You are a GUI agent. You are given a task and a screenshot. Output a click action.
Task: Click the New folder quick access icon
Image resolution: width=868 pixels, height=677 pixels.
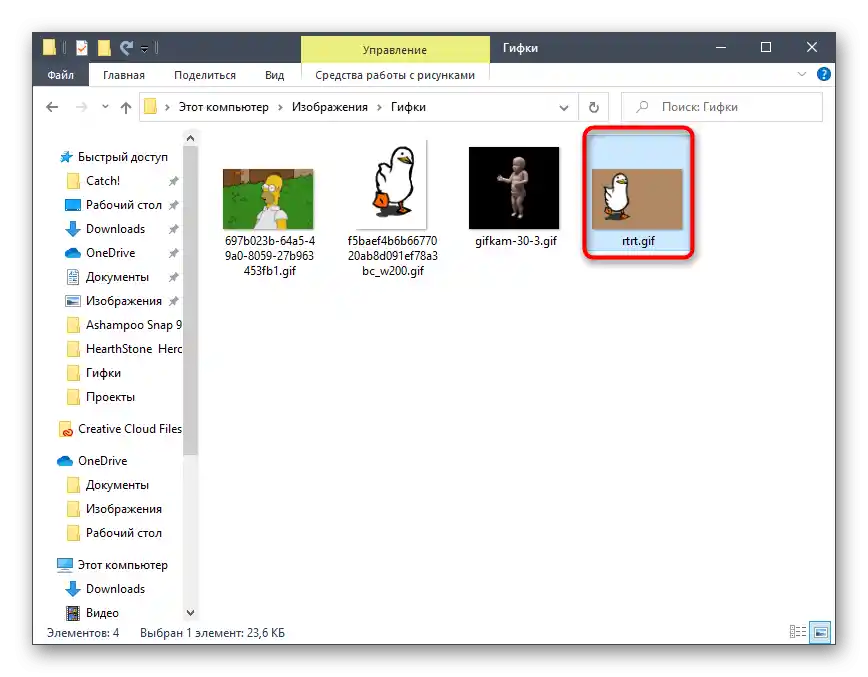tap(104, 48)
